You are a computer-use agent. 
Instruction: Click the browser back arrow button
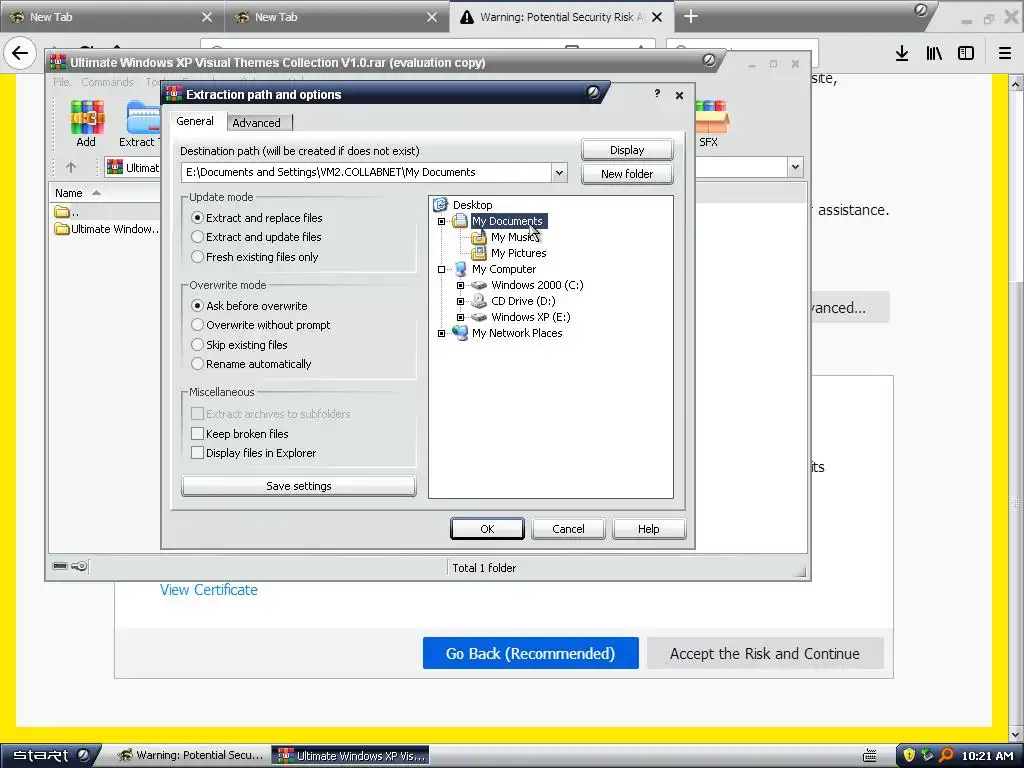[20, 53]
